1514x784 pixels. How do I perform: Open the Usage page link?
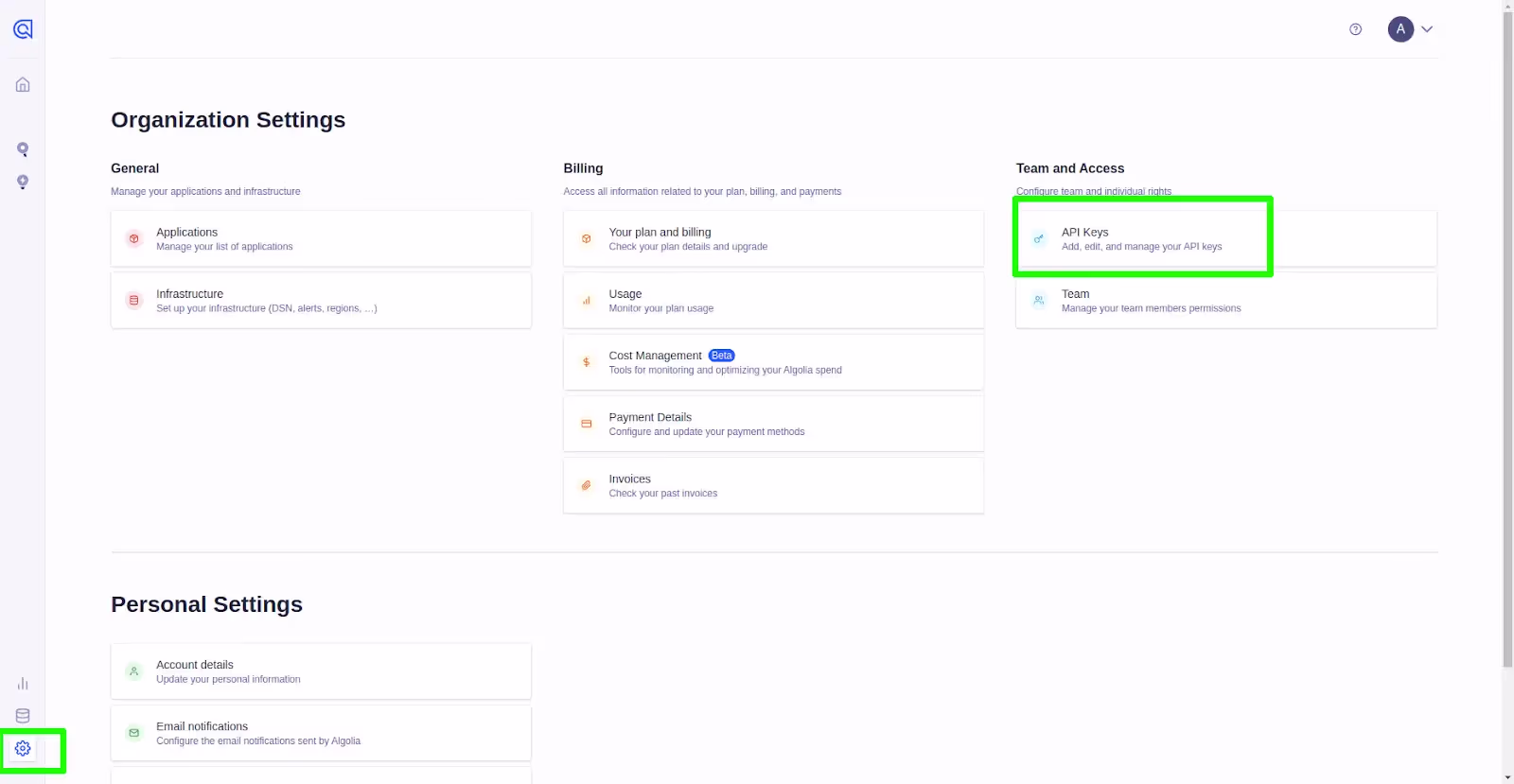click(x=773, y=301)
